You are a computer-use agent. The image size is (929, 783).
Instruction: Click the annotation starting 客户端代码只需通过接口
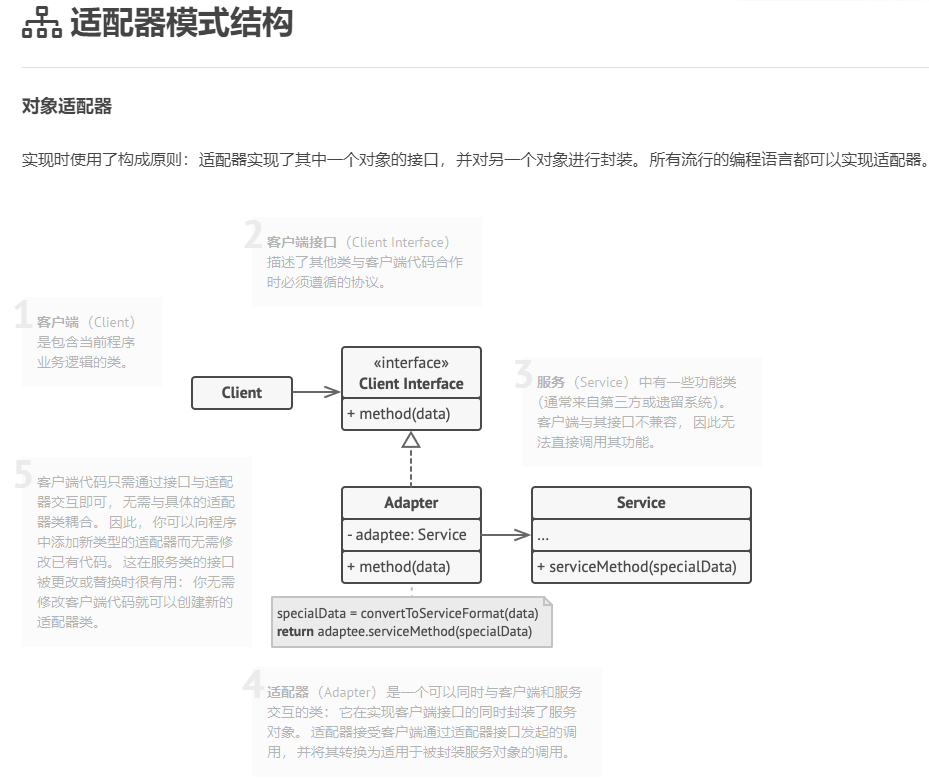(136, 552)
